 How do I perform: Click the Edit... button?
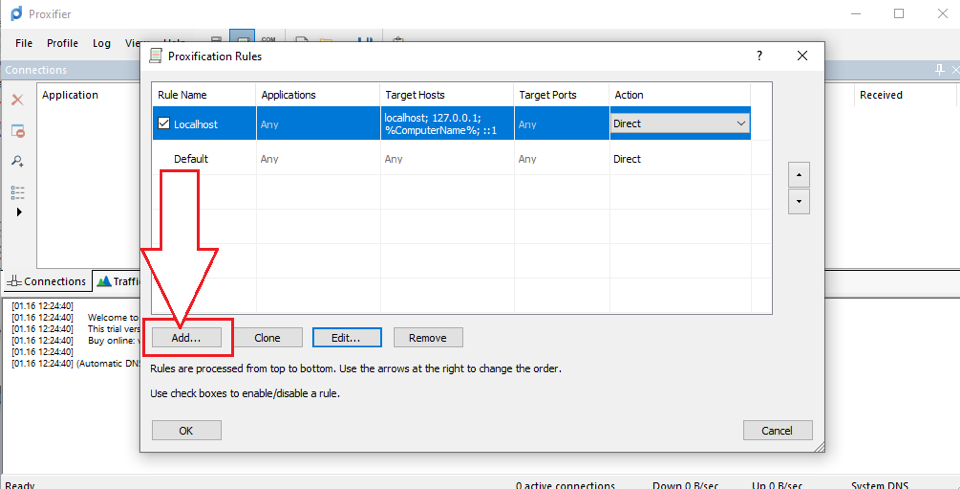tap(347, 337)
